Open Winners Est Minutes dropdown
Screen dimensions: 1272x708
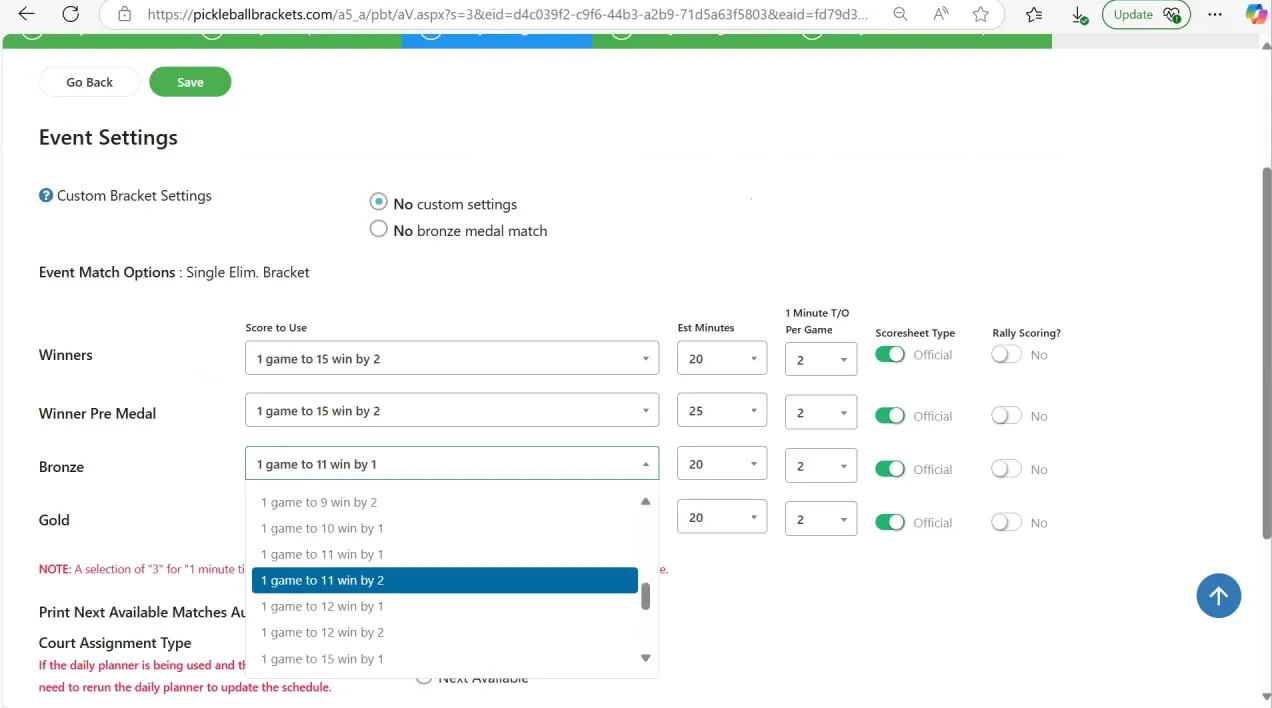pyautogui.click(x=722, y=358)
